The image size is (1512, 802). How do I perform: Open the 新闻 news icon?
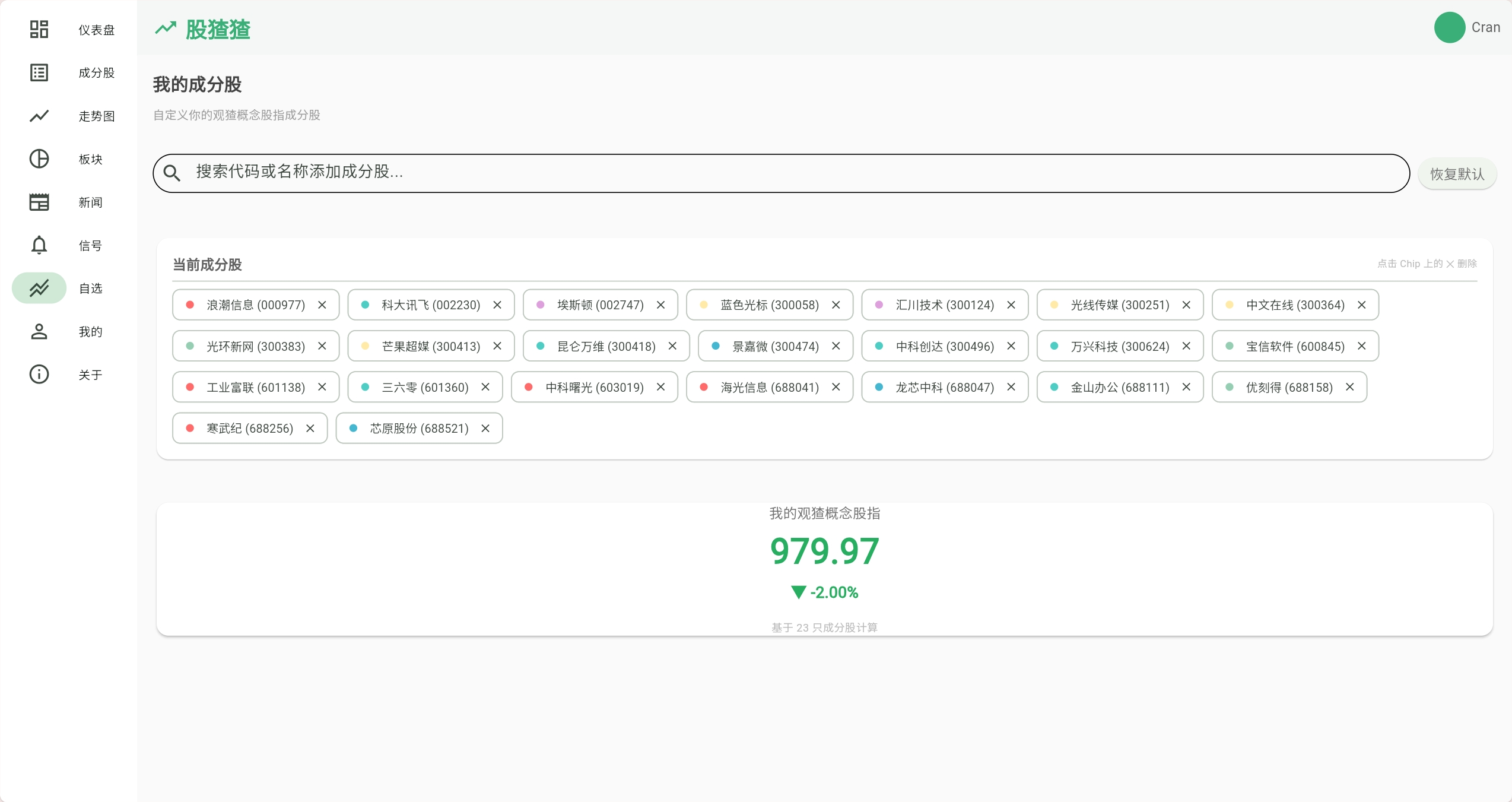(39, 202)
